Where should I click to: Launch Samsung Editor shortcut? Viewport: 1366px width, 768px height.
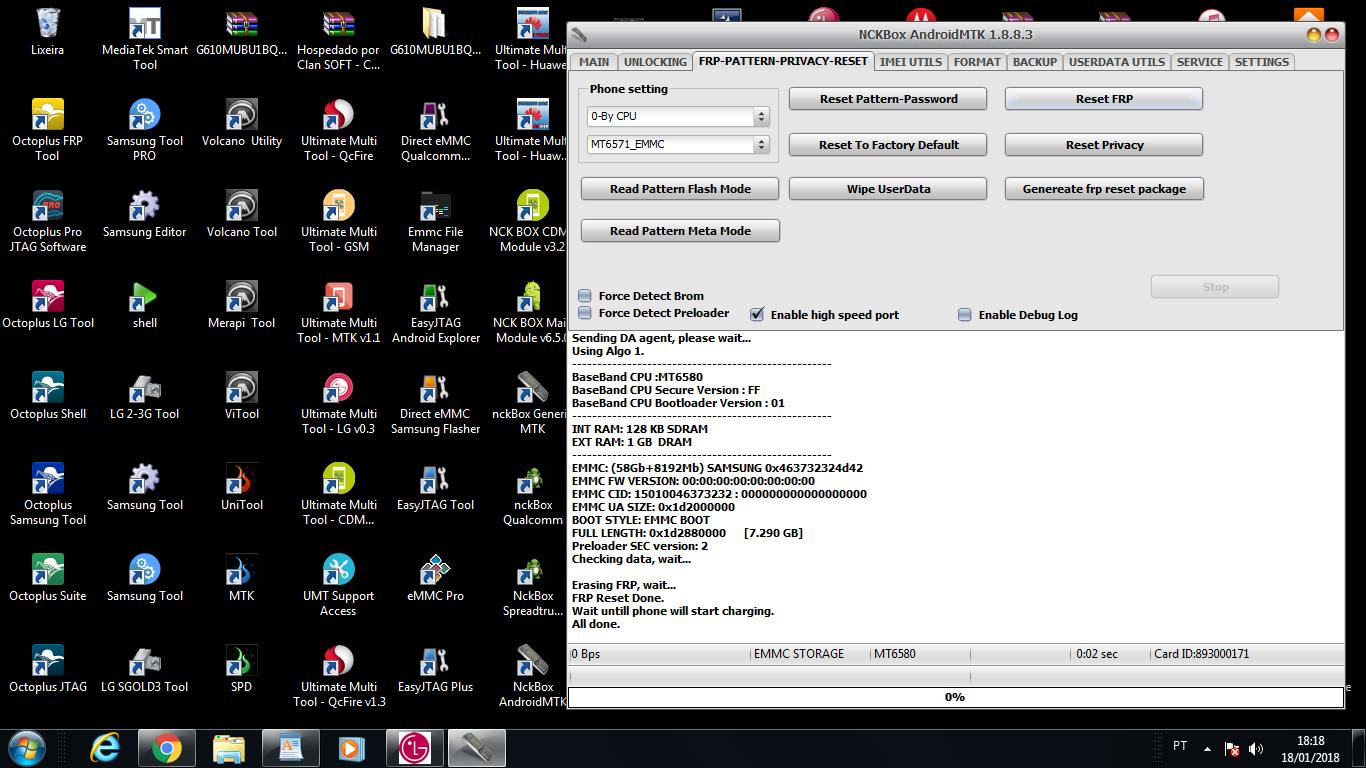click(145, 213)
